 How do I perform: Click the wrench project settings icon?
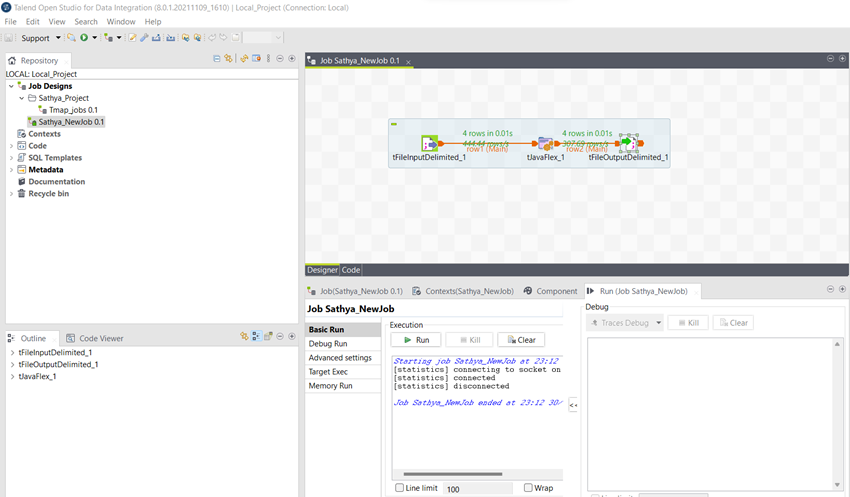pyautogui.click(x=144, y=37)
